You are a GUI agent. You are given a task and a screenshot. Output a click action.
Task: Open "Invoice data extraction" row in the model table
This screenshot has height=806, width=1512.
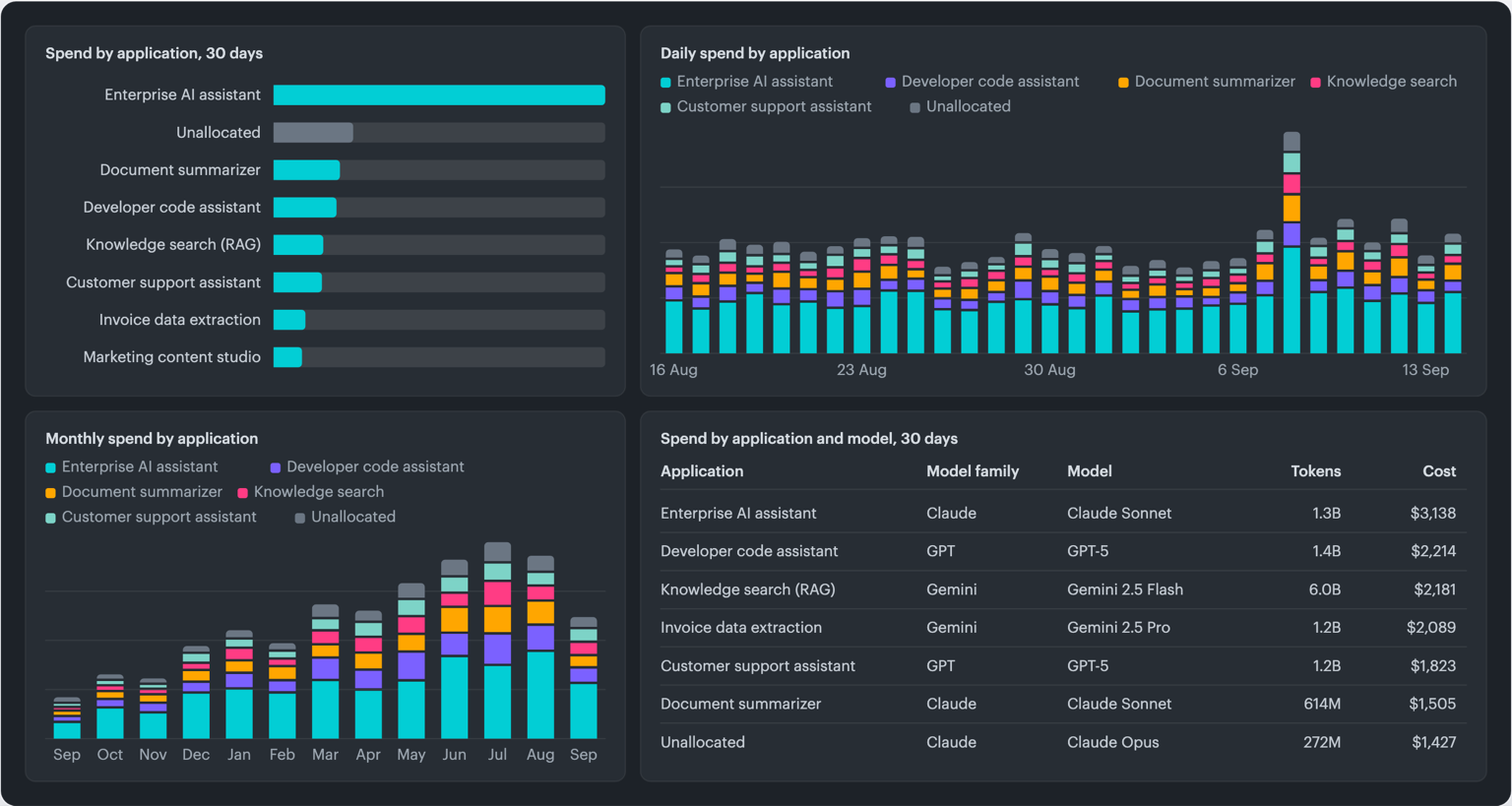tap(1063, 627)
